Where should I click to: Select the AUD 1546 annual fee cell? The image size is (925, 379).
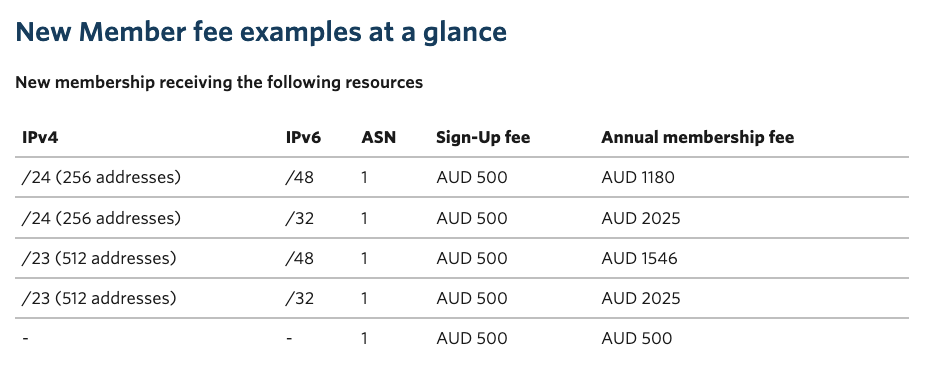[639, 258]
